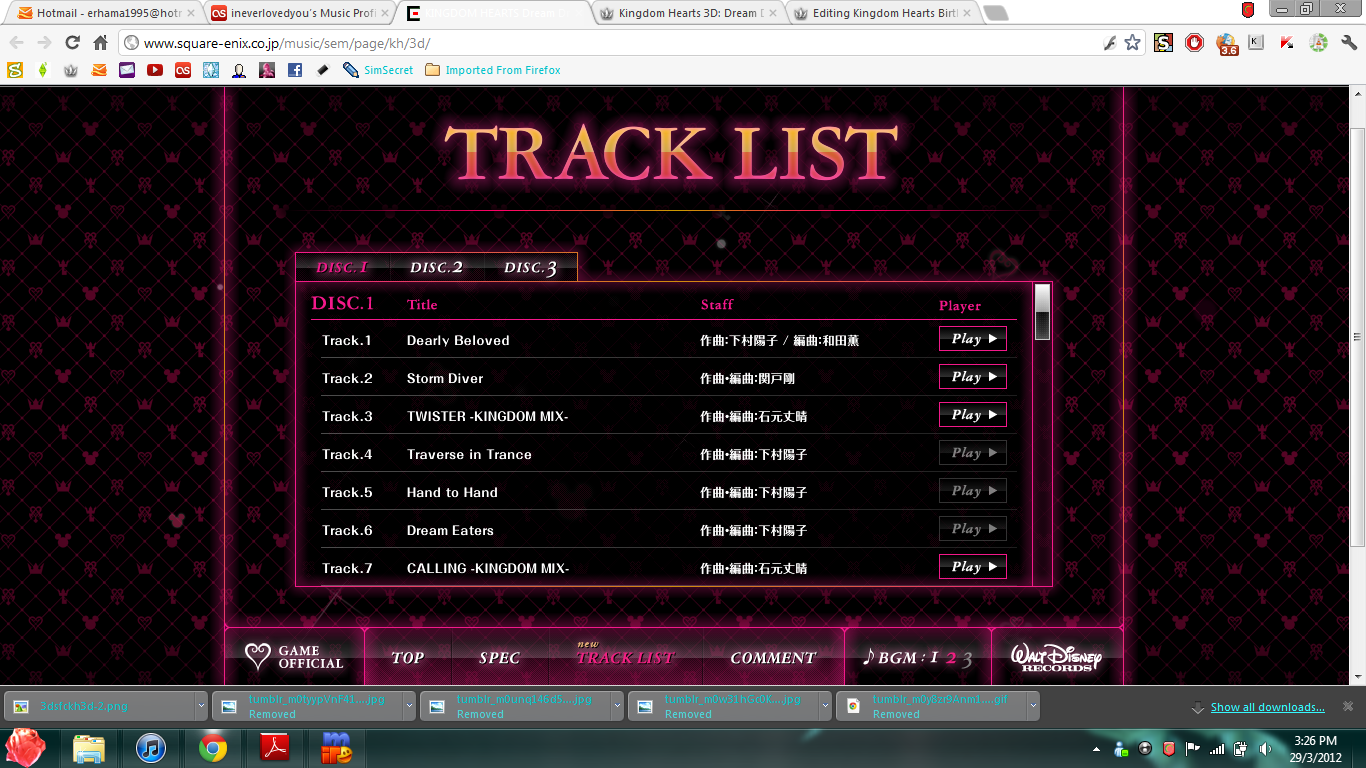Click the Show all downloads link
Screen dimensions: 1366x768
pyautogui.click(x=1267, y=707)
